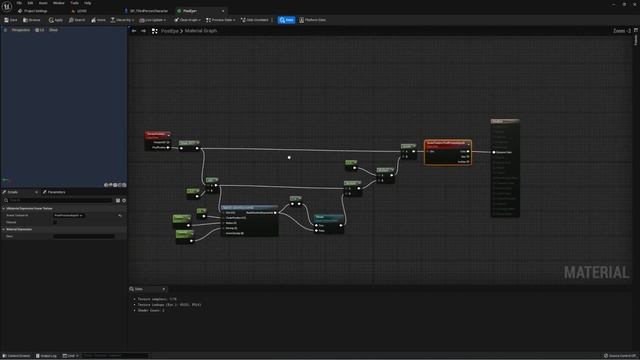Open the Preview State dropdown
The width and height of the screenshot is (640, 360).
(x=221, y=20)
